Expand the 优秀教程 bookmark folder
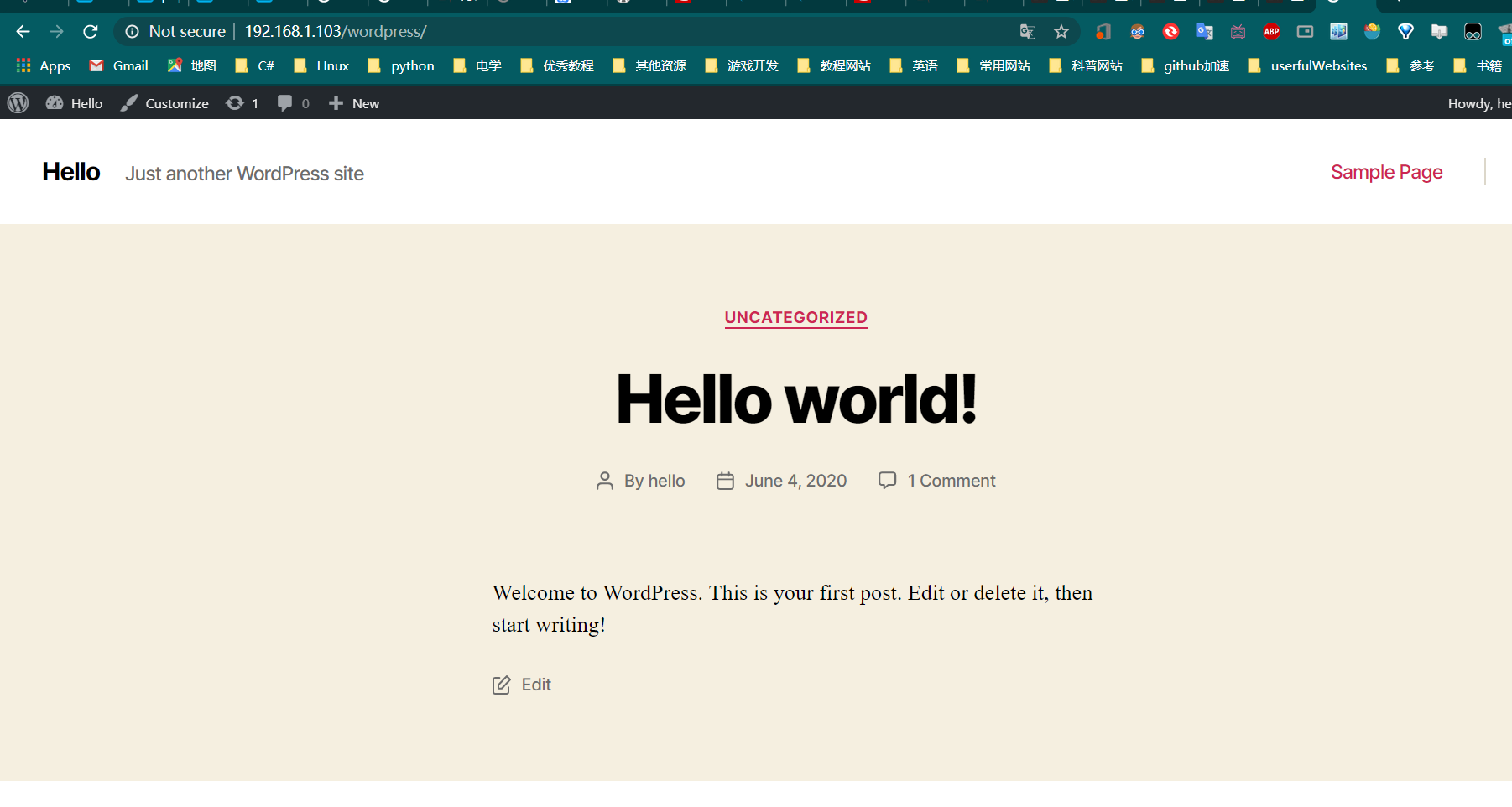 tap(556, 65)
